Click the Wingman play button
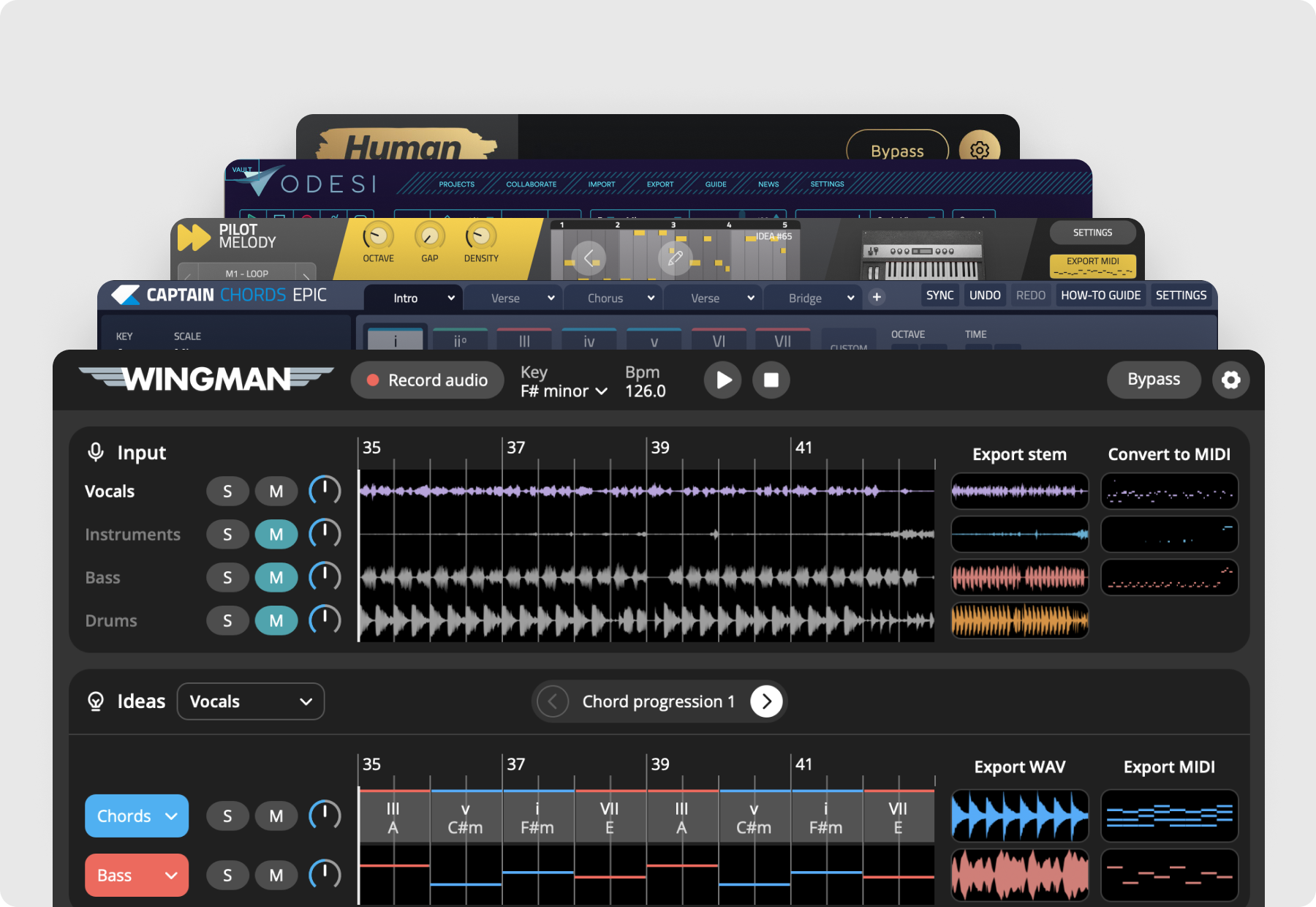Viewport: 1316px width, 907px height. click(x=723, y=380)
